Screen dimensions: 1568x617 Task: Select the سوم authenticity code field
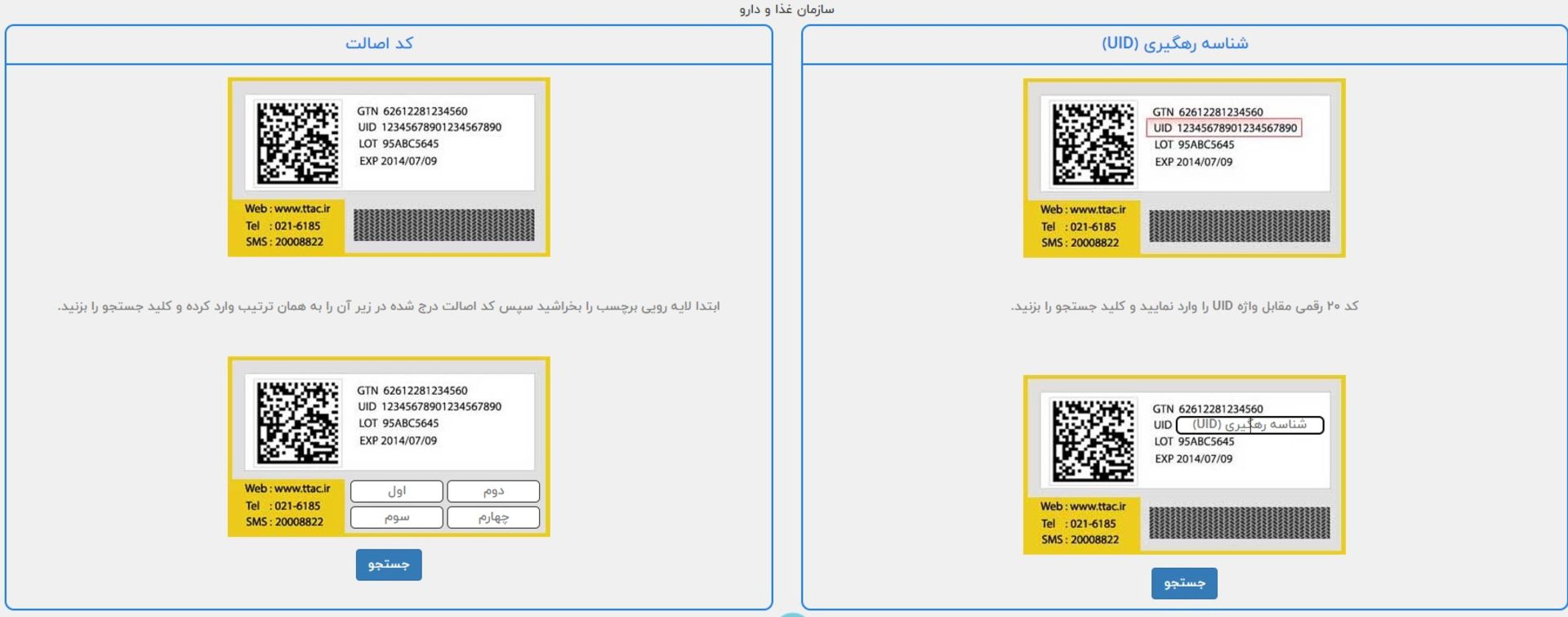tap(396, 517)
